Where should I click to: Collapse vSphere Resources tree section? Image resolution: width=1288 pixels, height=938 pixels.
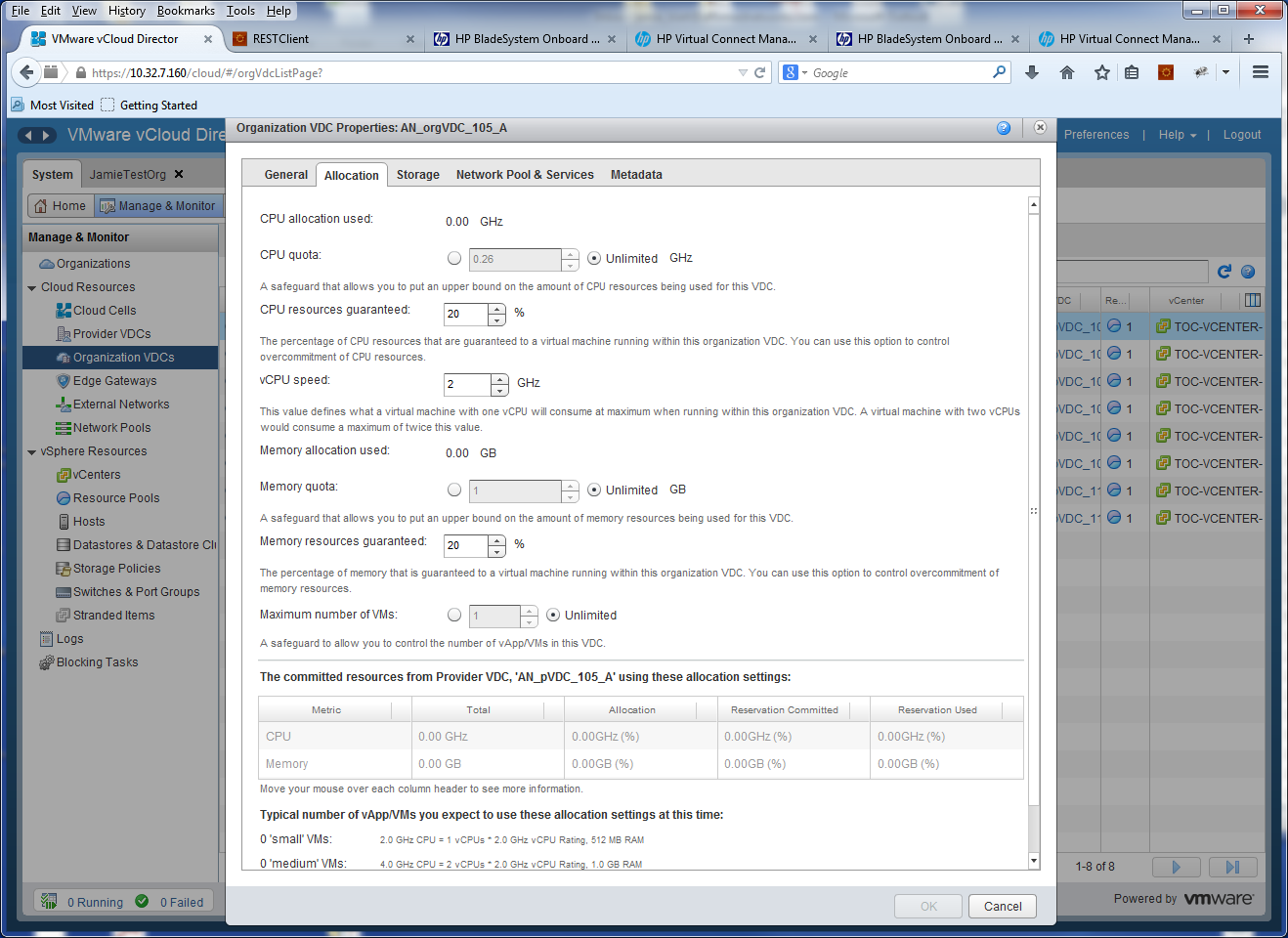point(32,451)
